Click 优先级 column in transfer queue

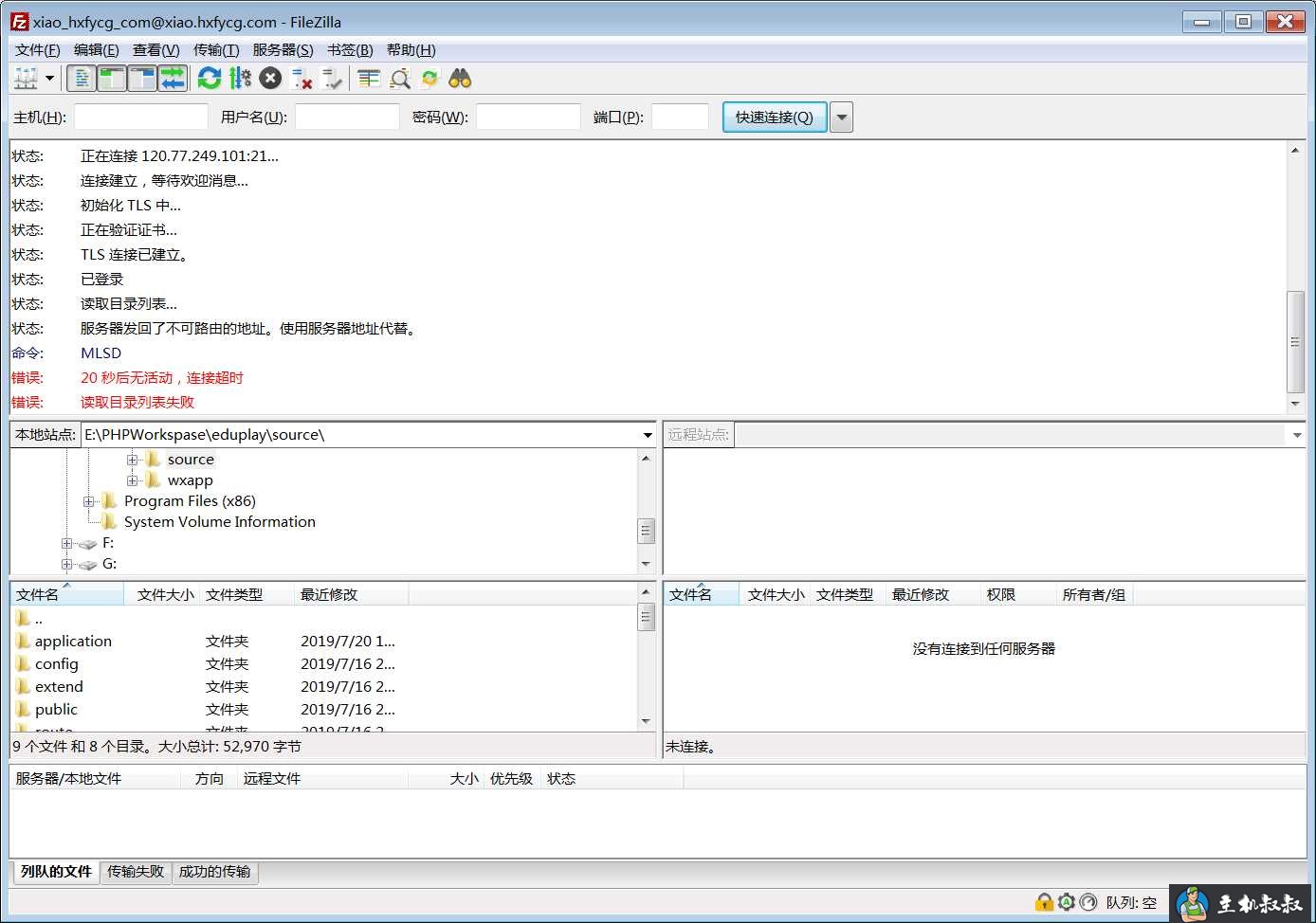tap(511, 779)
